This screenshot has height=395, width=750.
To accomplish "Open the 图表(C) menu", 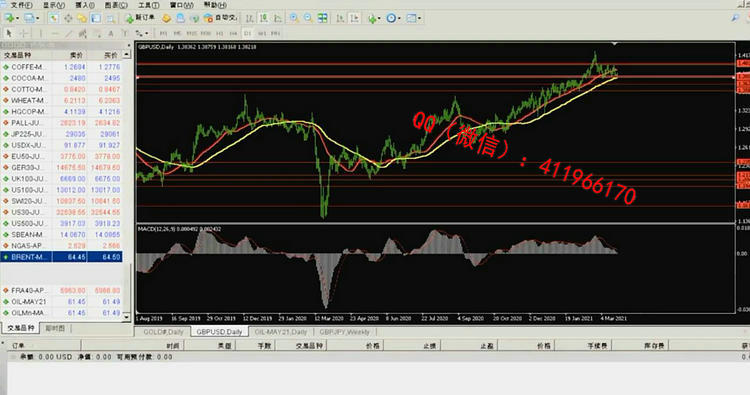I will [x=116, y=5].
